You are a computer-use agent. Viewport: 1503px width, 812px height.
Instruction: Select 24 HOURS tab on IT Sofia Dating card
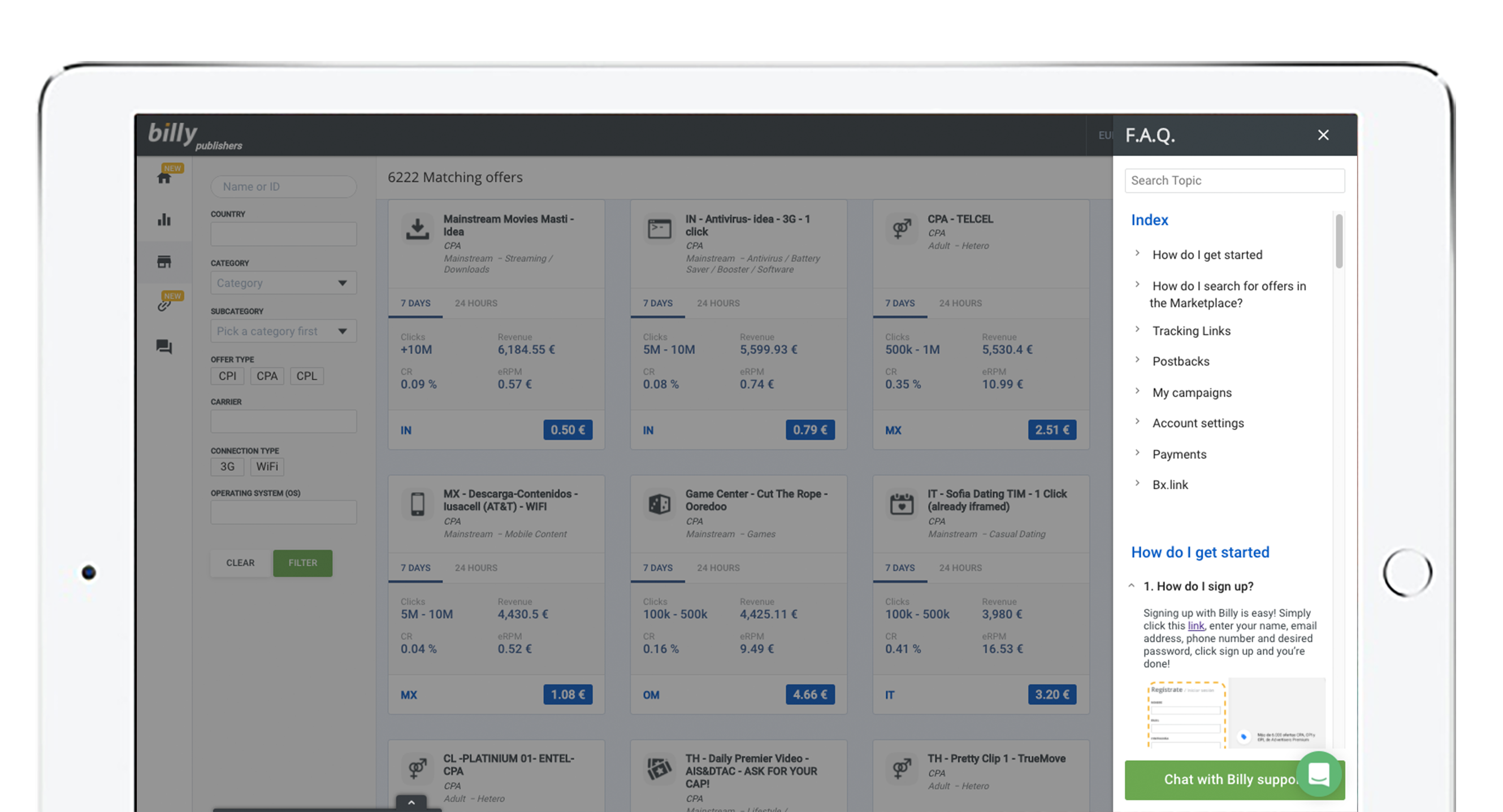tap(960, 567)
